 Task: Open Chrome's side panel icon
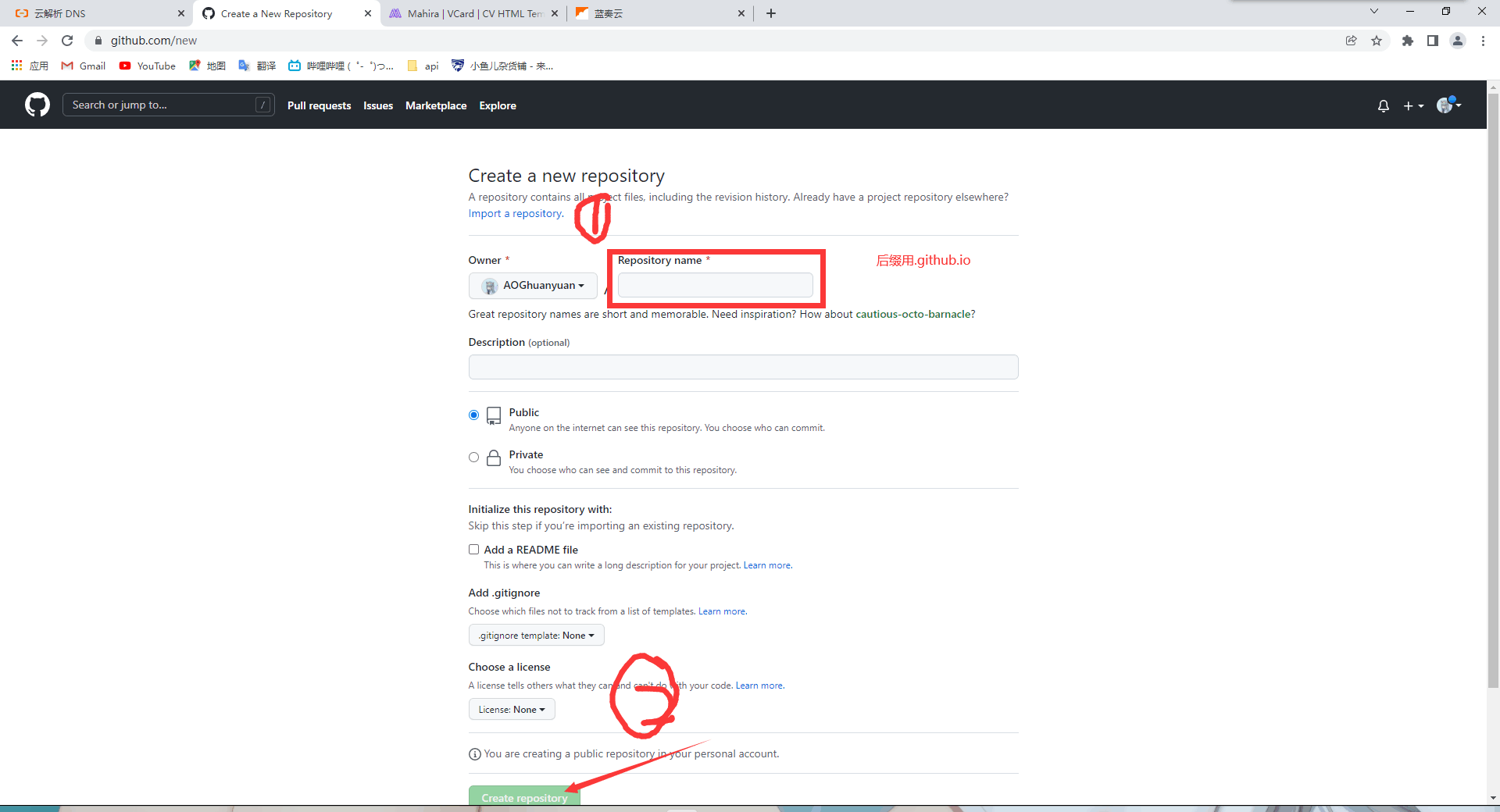[x=1433, y=41]
